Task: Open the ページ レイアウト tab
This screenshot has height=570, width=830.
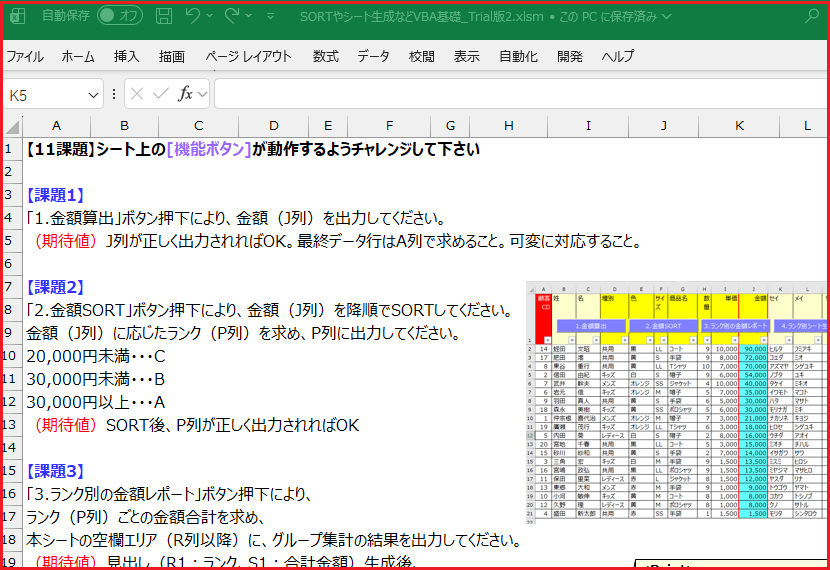Action: pos(248,56)
